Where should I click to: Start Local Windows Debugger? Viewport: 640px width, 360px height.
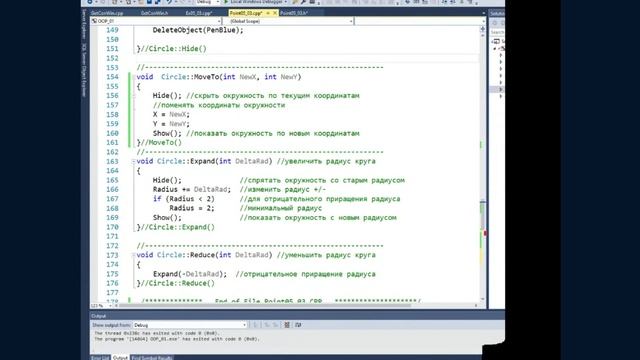pos(256,2)
